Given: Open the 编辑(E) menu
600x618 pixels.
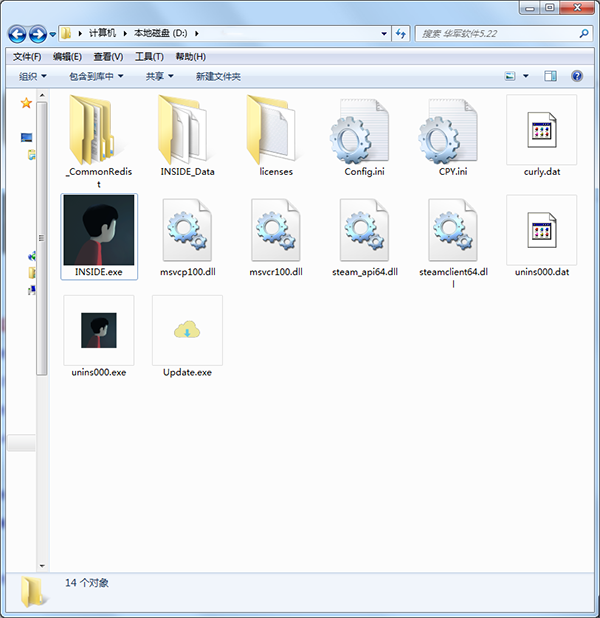Looking at the screenshot, I should tap(67, 57).
